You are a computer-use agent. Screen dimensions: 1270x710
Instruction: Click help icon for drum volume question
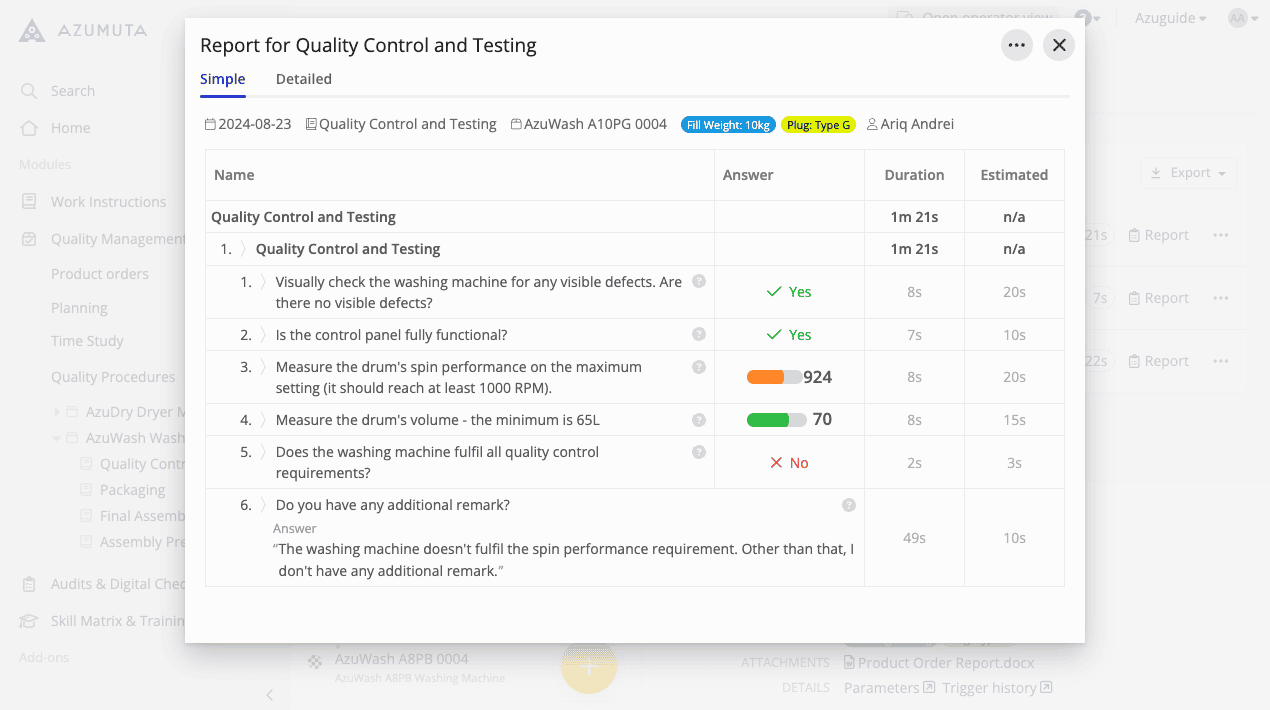[x=699, y=420]
